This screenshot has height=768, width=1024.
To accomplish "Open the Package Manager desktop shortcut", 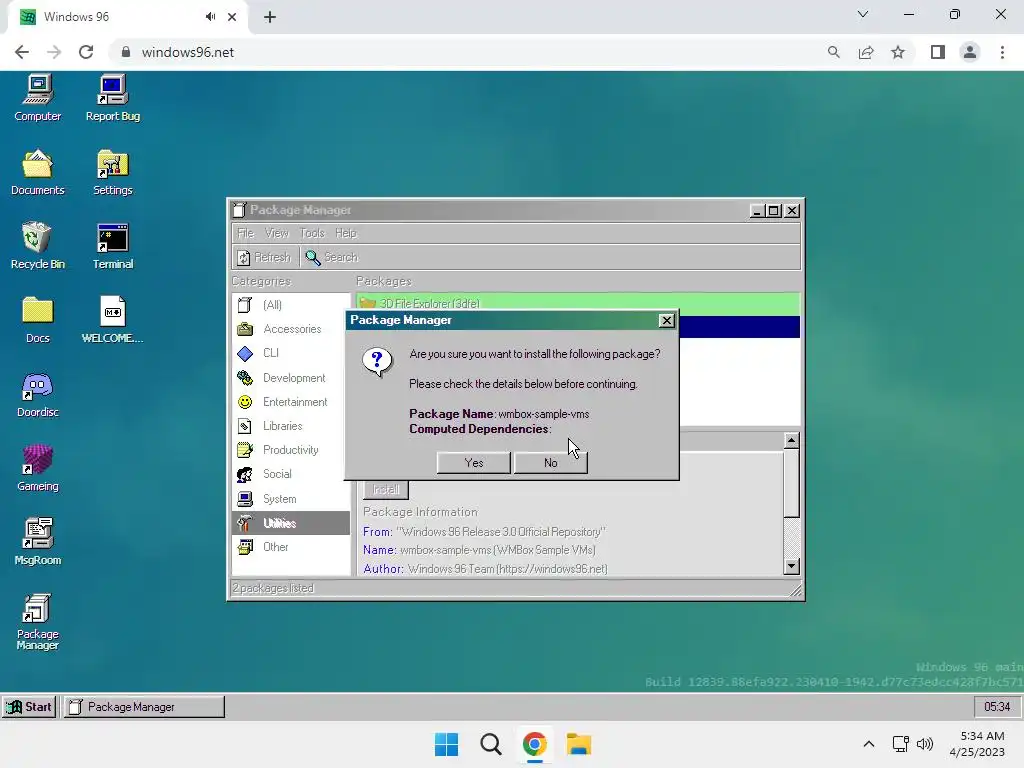I will click(x=38, y=622).
